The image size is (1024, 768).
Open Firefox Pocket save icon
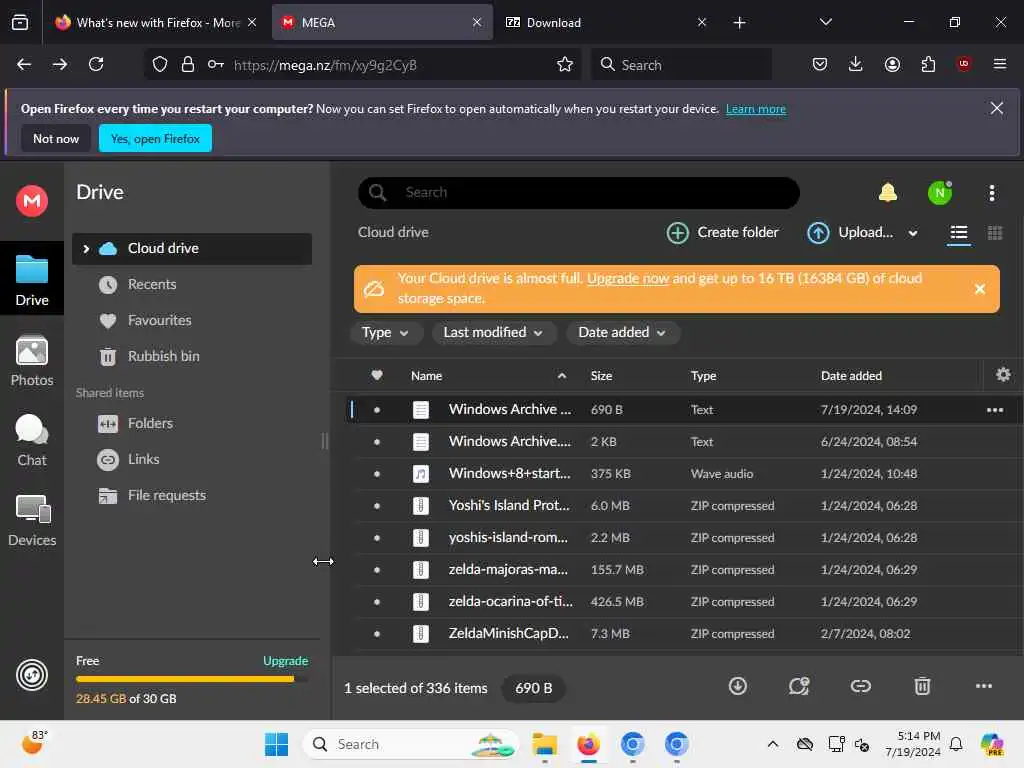(820, 64)
